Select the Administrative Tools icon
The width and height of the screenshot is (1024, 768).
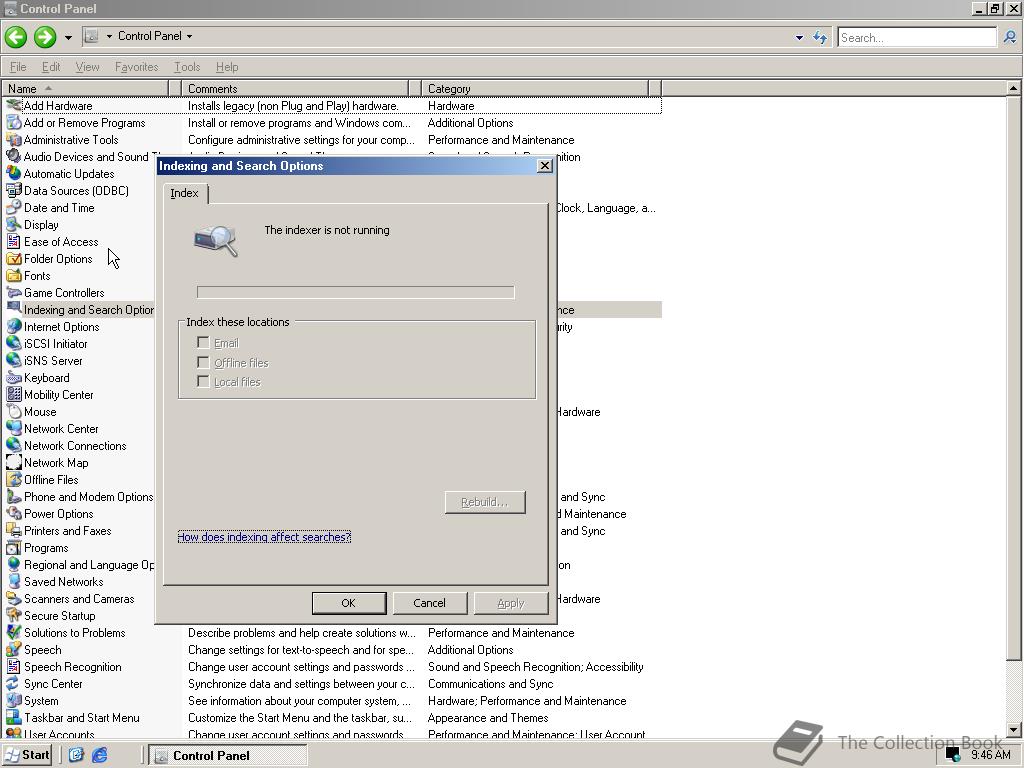click(x=13, y=139)
